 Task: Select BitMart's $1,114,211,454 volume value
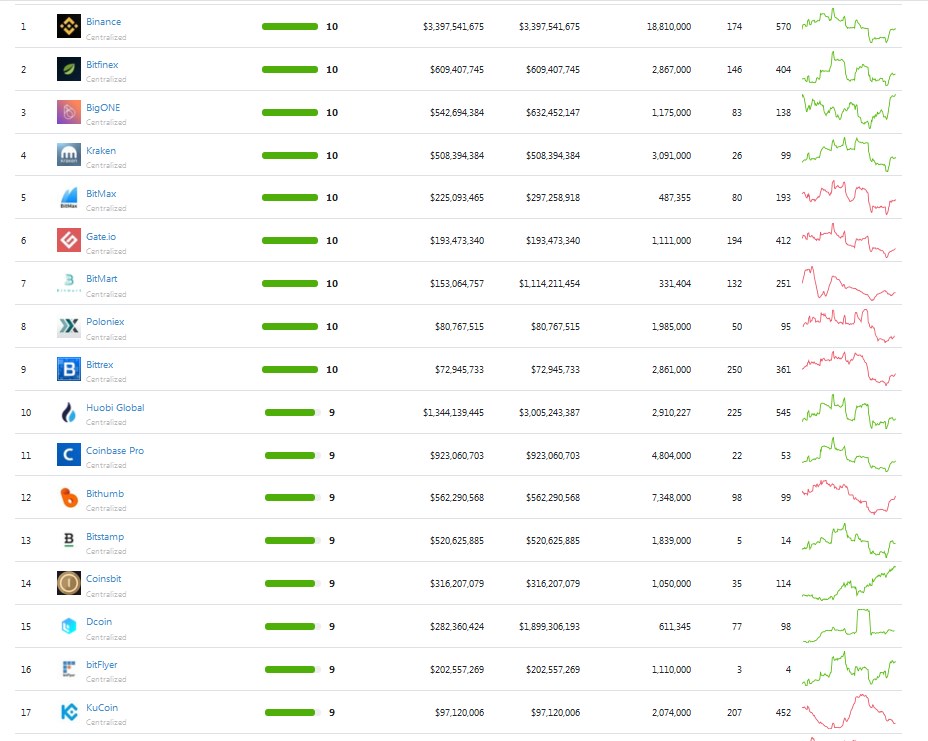[x=549, y=283]
